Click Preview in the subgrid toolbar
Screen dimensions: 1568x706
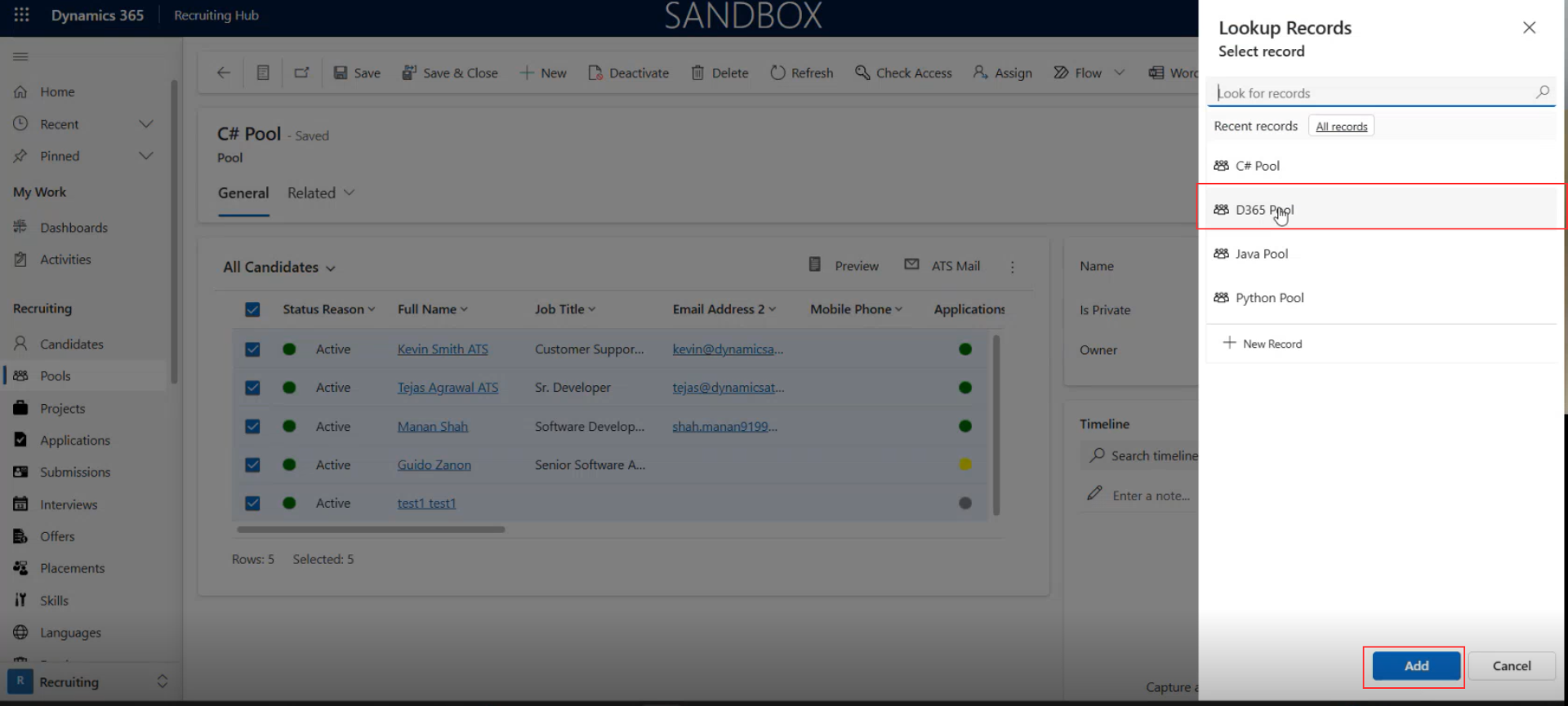pos(844,265)
